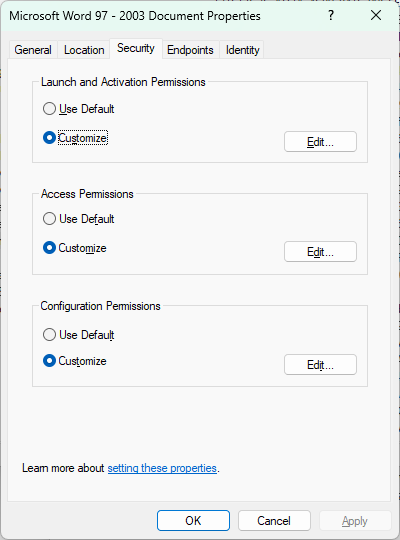Screen dimensions: 400x540
Task: Confirm with the OK button
Action: 193,521
